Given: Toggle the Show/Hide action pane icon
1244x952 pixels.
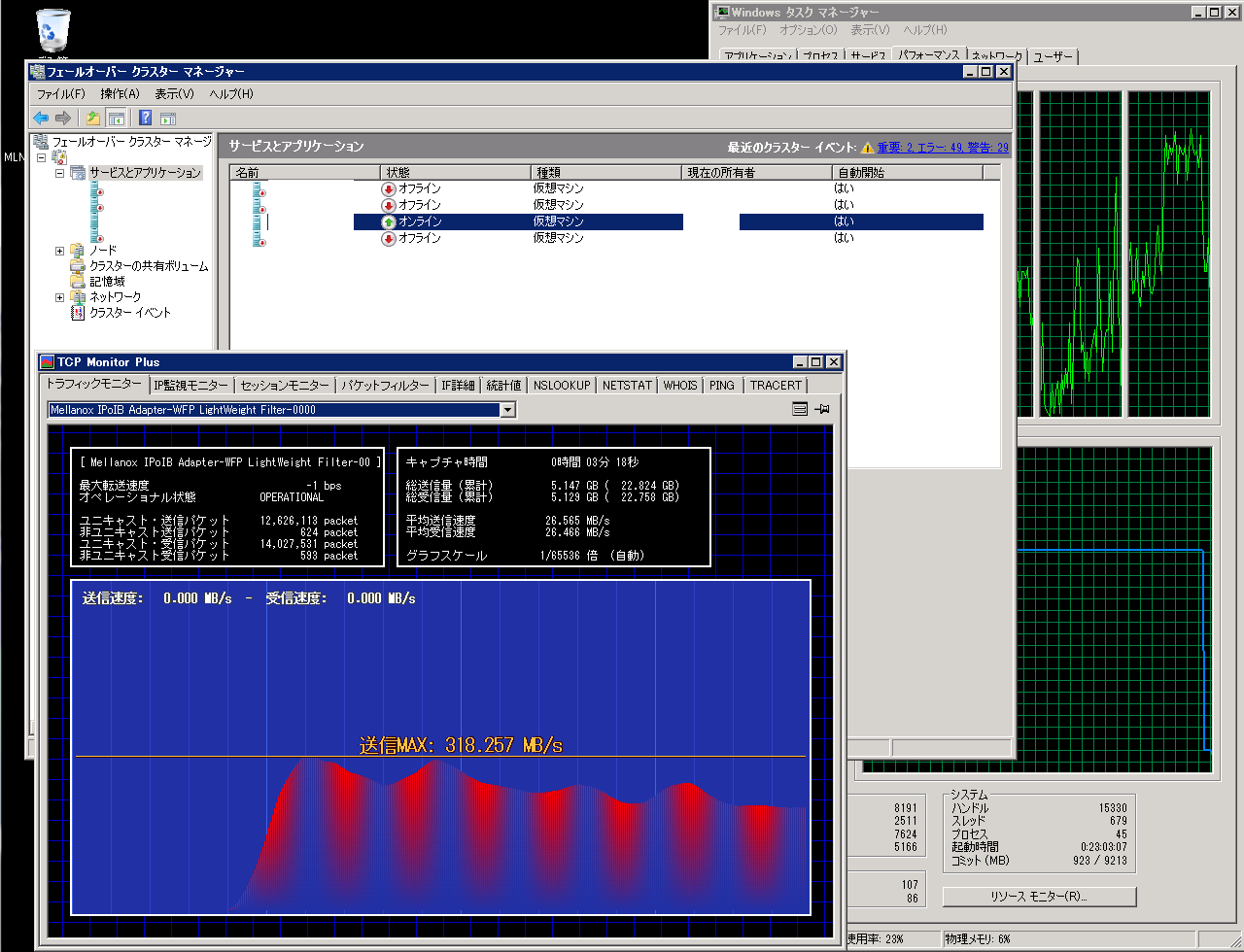Looking at the screenshot, I should pos(168,119).
